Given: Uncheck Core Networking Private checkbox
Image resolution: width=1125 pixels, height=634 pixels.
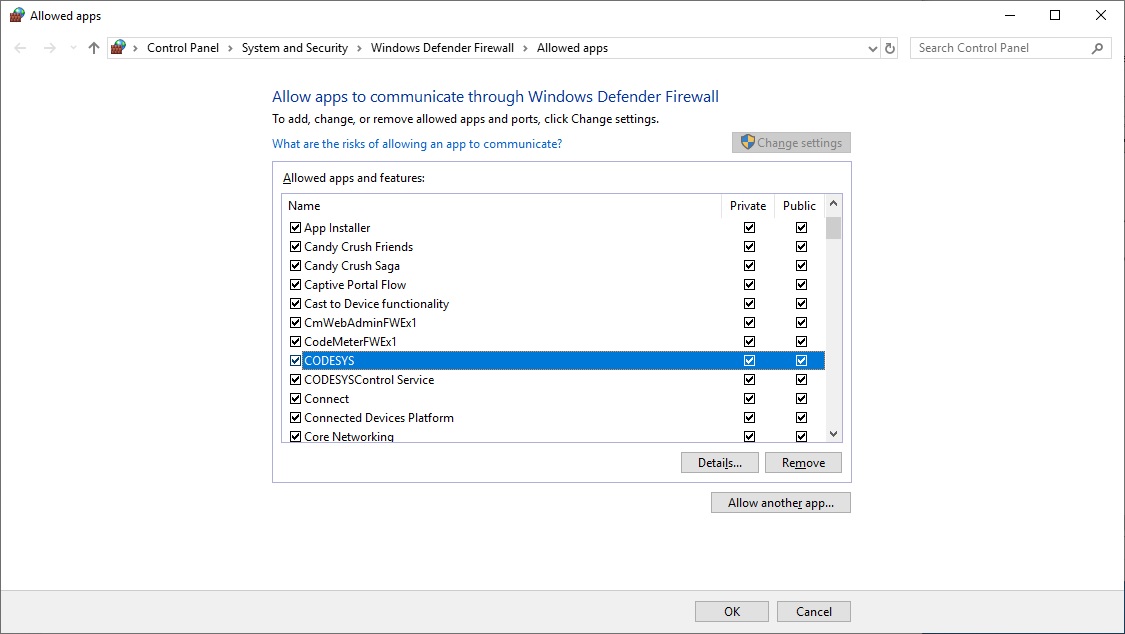Looking at the screenshot, I should click(749, 436).
